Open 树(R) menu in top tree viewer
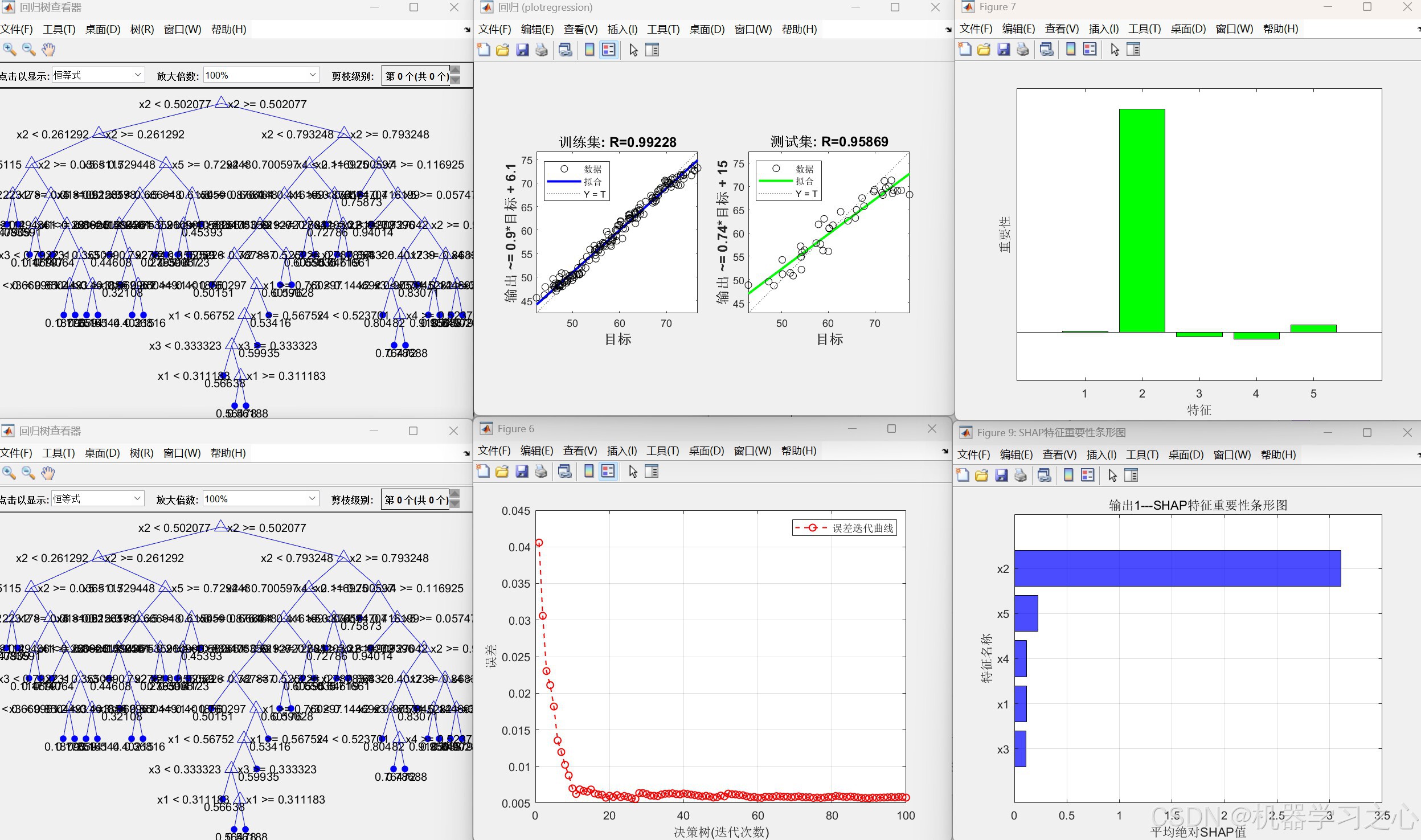 (142, 29)
